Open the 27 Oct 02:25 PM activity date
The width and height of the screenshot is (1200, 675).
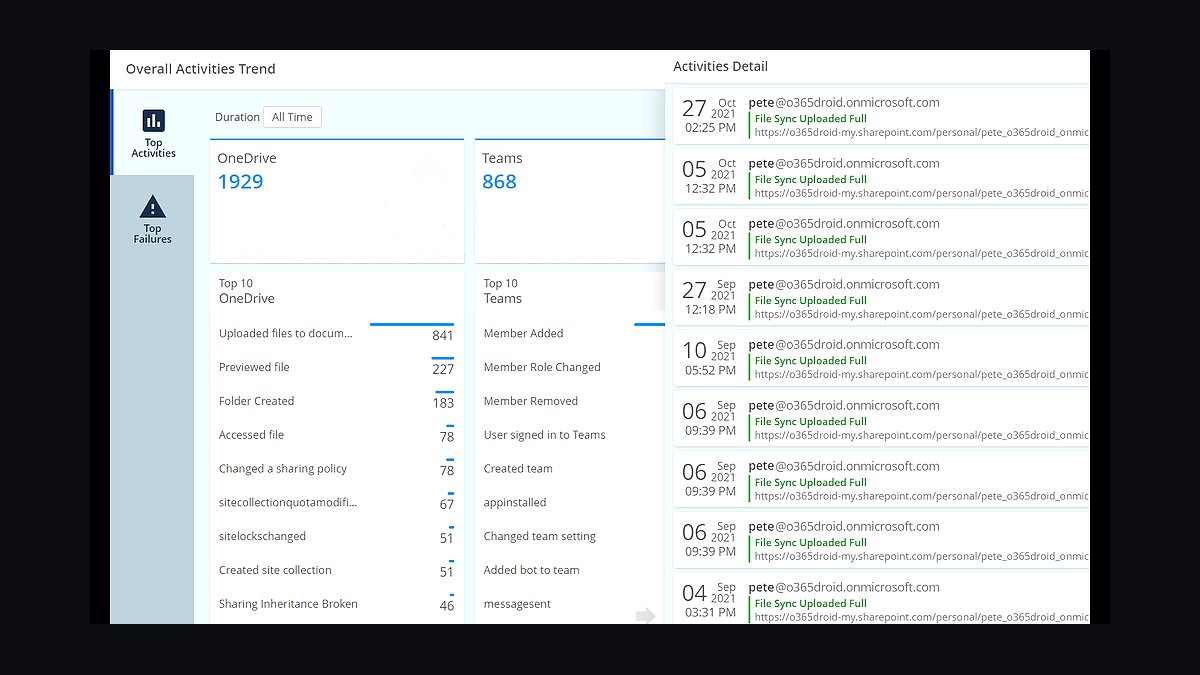coord(709,115)
